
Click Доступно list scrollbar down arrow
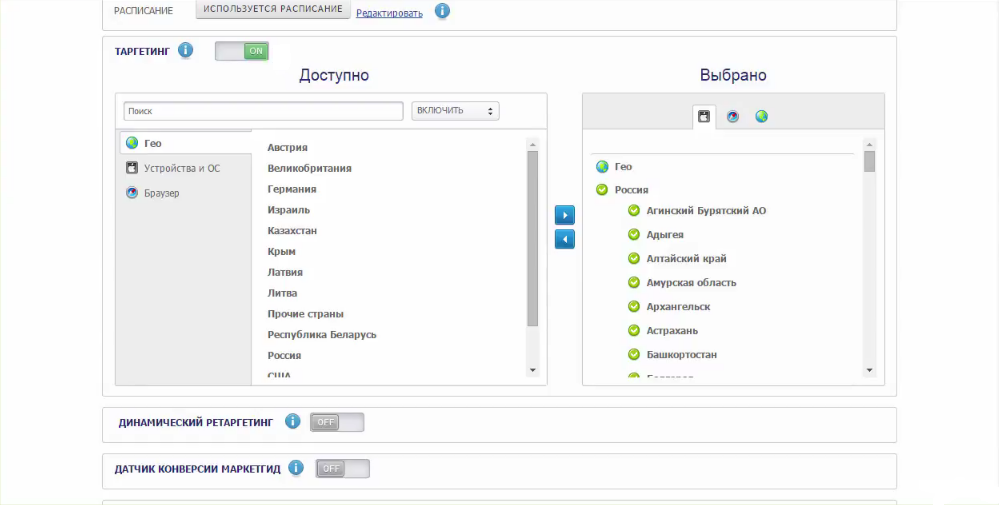(x=533, y=370)
